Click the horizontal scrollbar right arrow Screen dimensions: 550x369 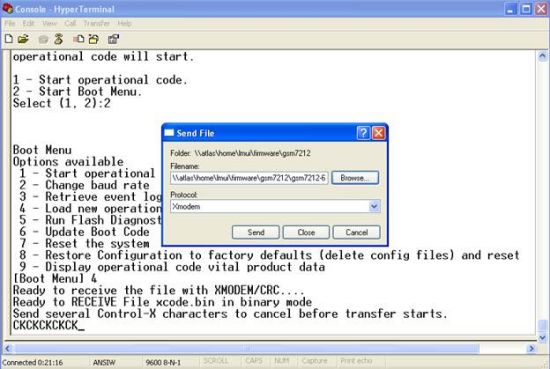click(x=531, y=348)
